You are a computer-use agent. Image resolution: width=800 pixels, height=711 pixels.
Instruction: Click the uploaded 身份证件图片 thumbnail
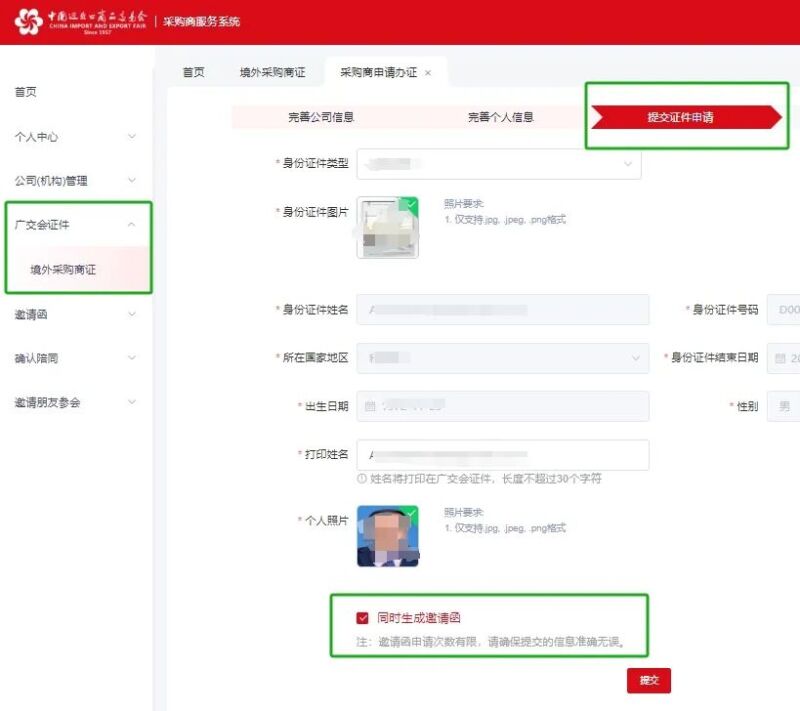pos(387,228)
